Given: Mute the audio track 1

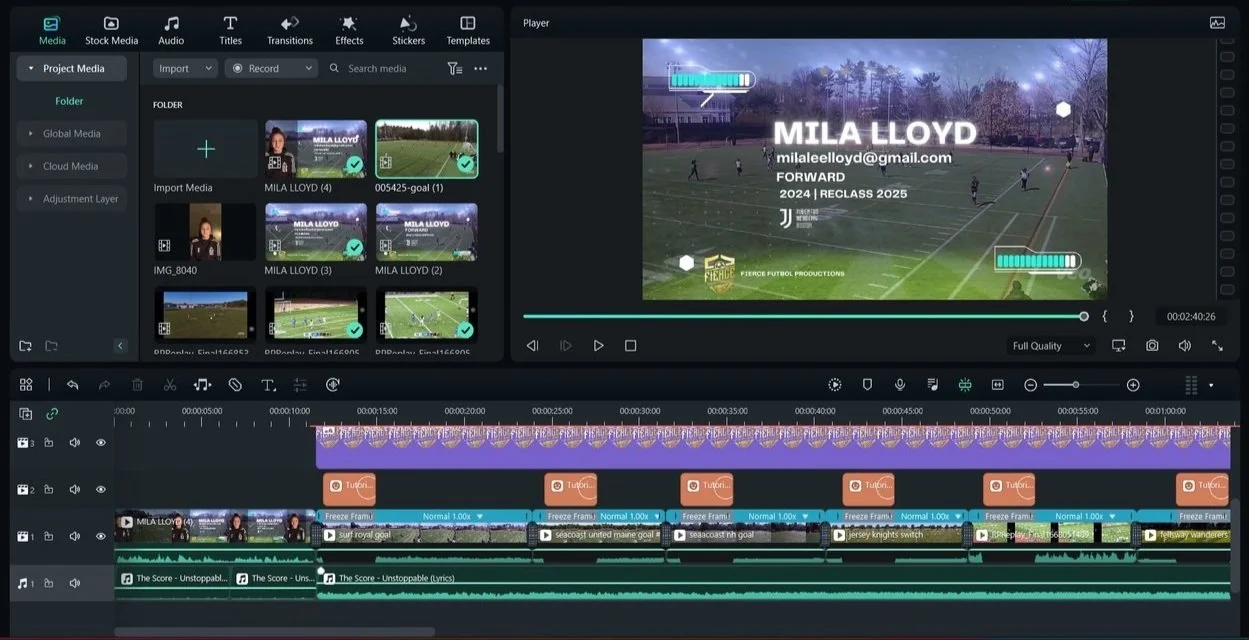Looking at the screenshot, I should click(74, 583).
